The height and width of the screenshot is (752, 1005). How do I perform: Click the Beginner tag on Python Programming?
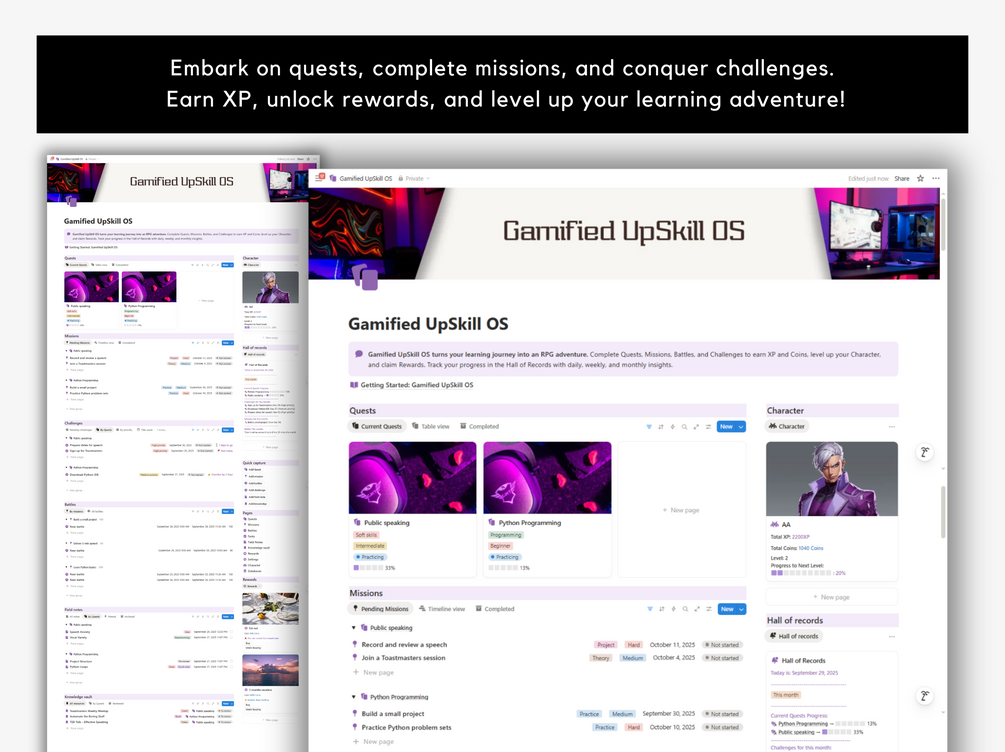point(501,546)
